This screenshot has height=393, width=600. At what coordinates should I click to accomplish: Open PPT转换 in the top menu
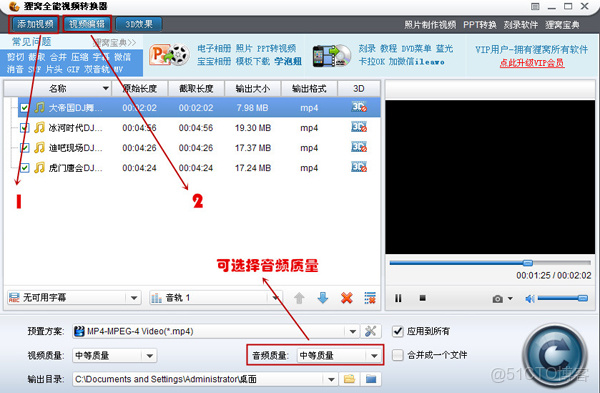pos(479,25)
